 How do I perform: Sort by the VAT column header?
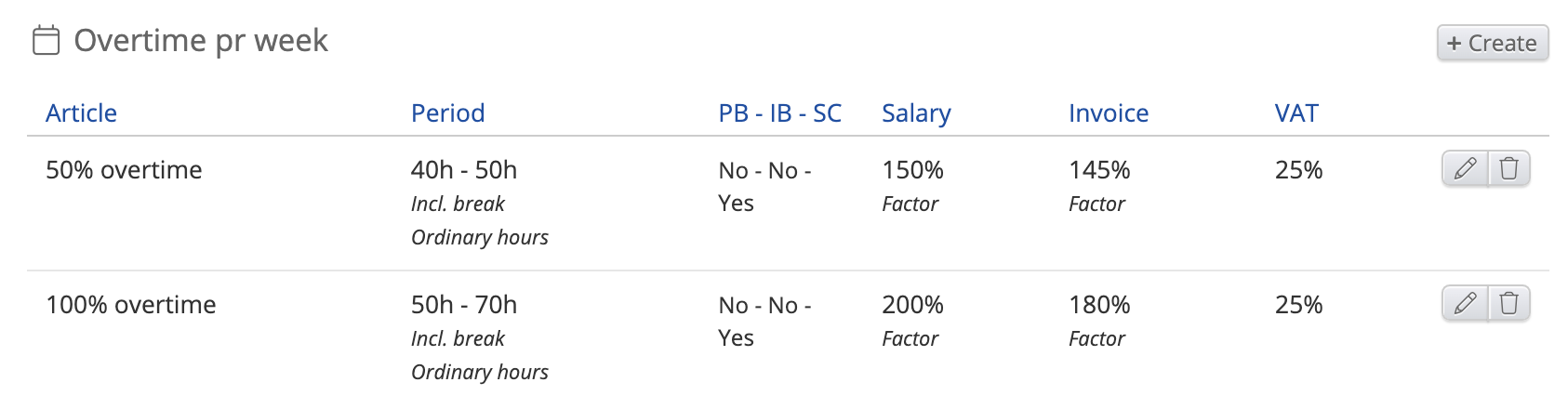tap(1296, 113)
